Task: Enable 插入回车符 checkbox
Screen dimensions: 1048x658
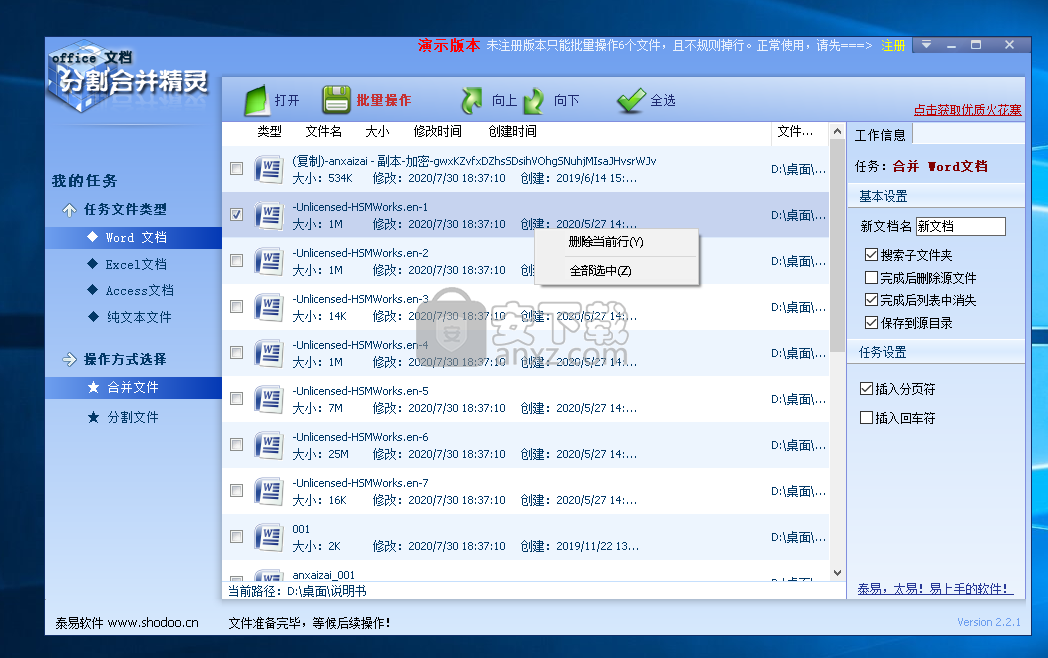Action: tap(866, 418)
